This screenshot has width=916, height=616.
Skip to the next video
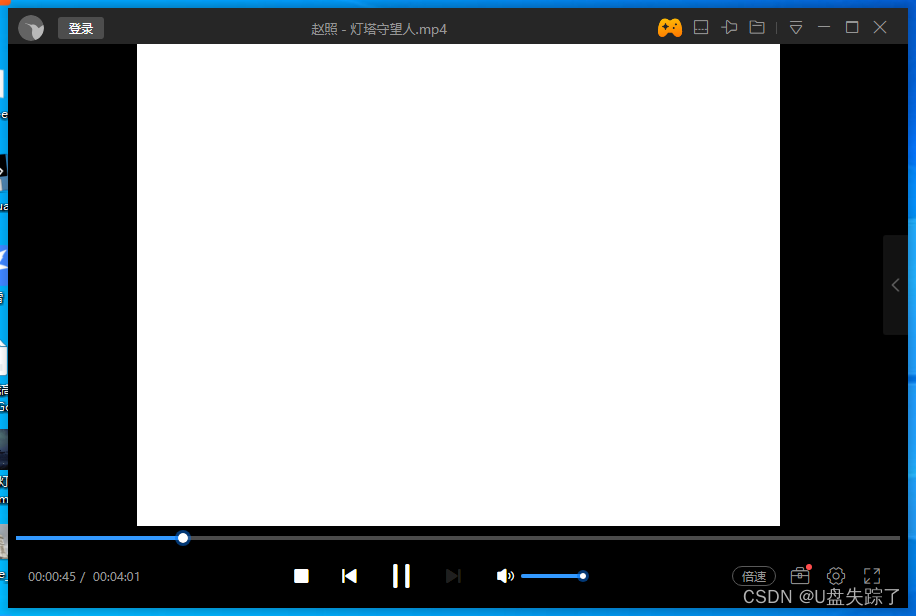pos(453,576)
